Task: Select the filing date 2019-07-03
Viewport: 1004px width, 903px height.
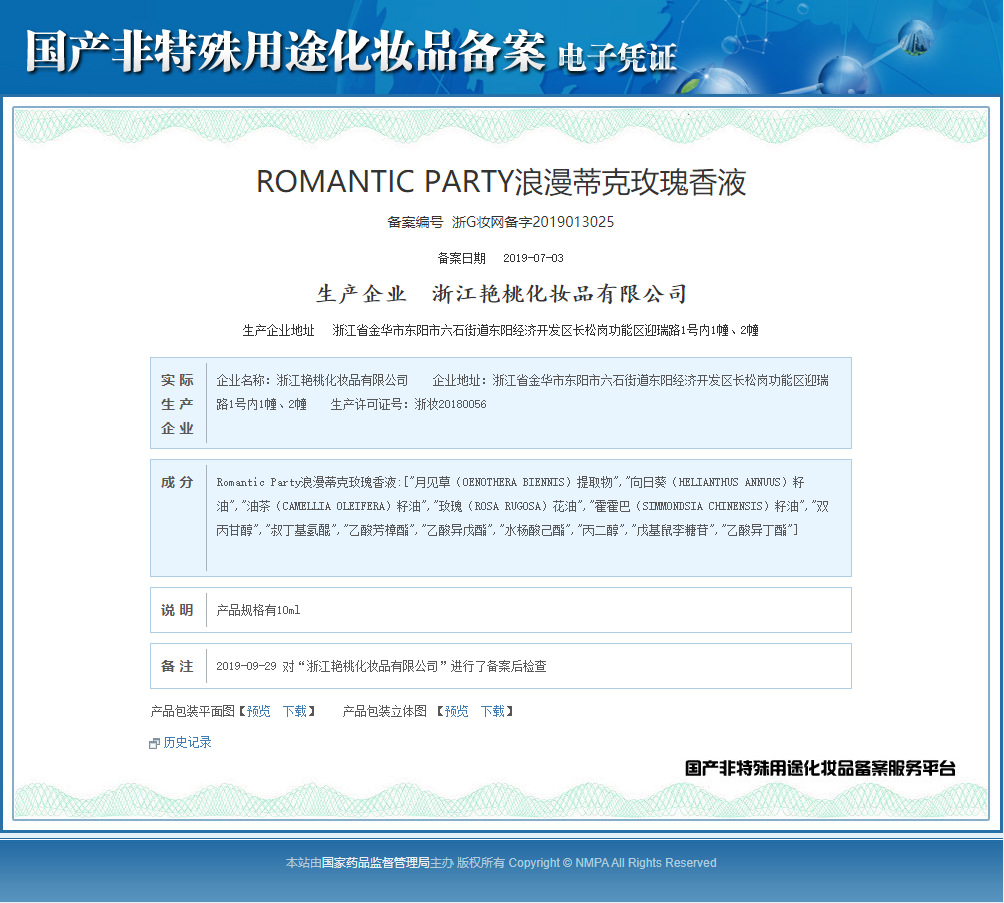Action: [x=533, y=258]
